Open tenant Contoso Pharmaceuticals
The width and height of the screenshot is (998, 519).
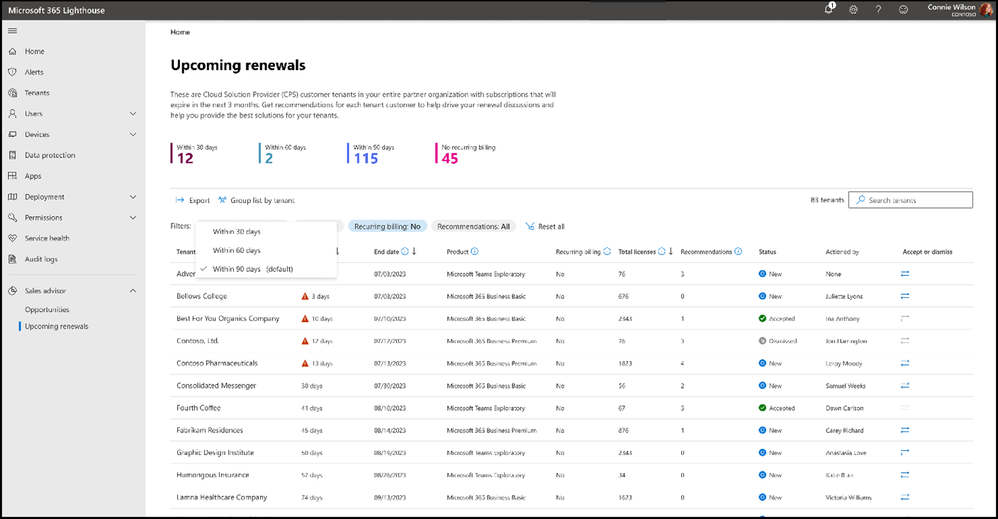coord(217,363)
